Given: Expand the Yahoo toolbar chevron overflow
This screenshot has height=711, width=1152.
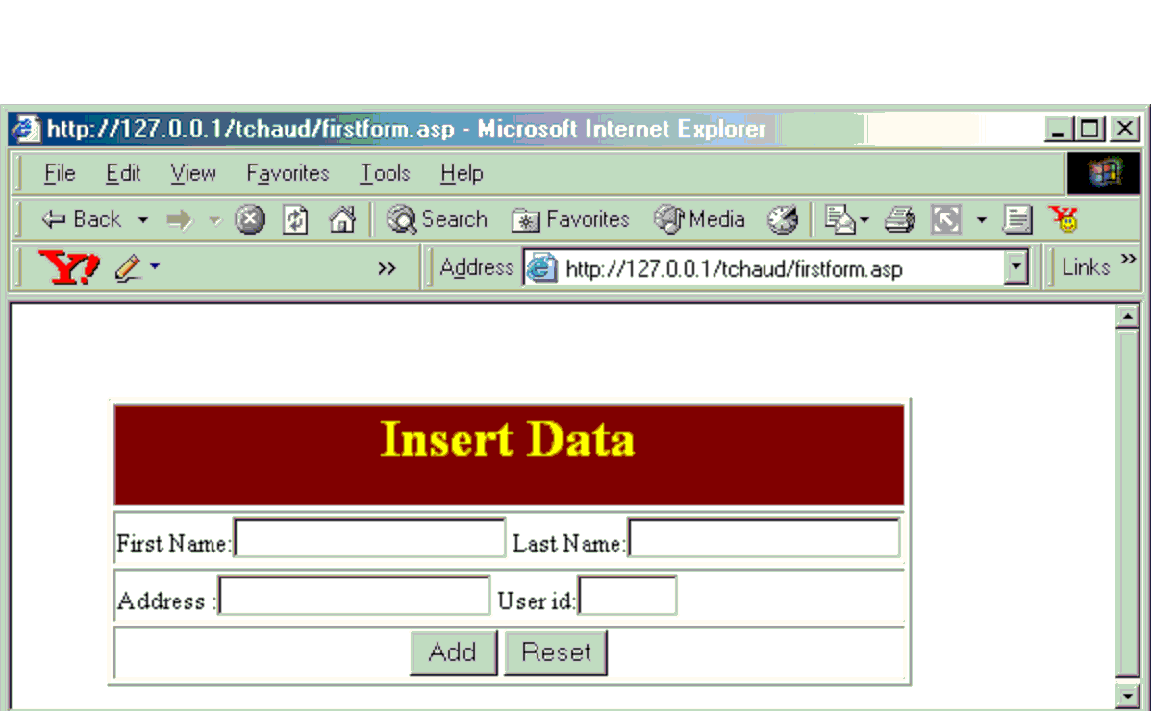Looking at the screenshot, I should tap(387, 268).
